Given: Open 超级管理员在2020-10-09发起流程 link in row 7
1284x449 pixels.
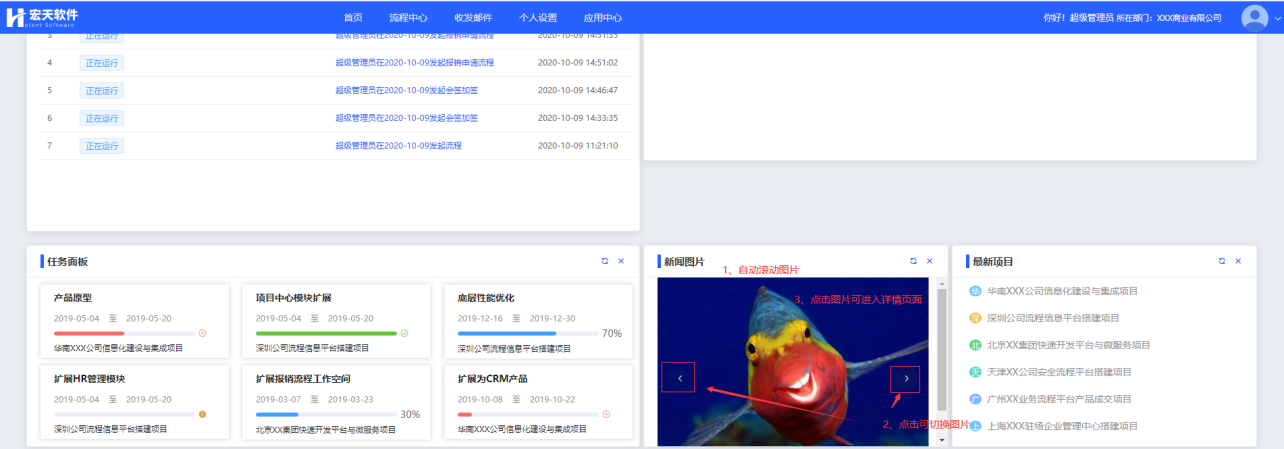Looking at the screenshot, I should 398,146.
